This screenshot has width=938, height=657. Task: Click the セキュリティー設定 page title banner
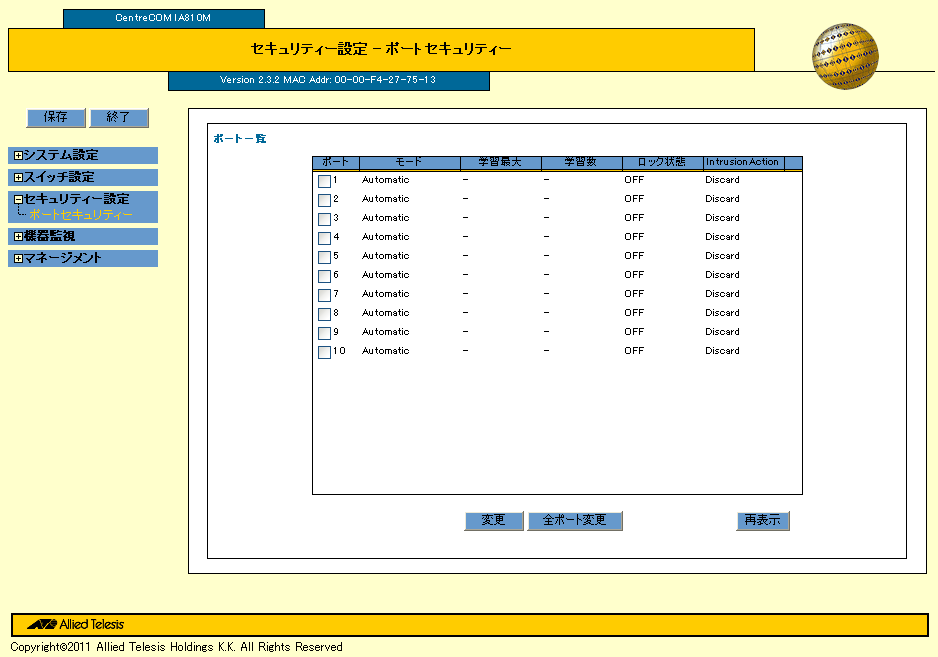pos(381,50)
